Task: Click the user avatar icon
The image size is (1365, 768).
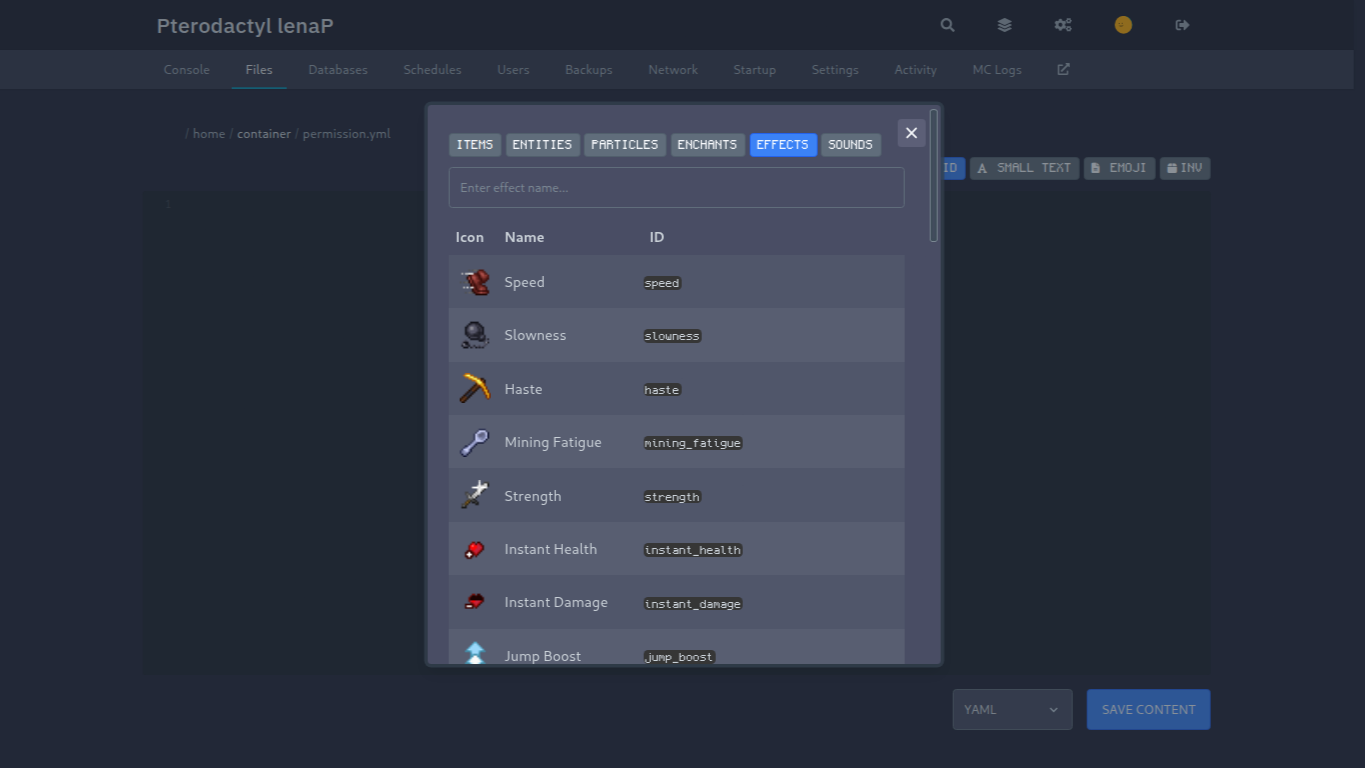Action: click(1123, 25)
